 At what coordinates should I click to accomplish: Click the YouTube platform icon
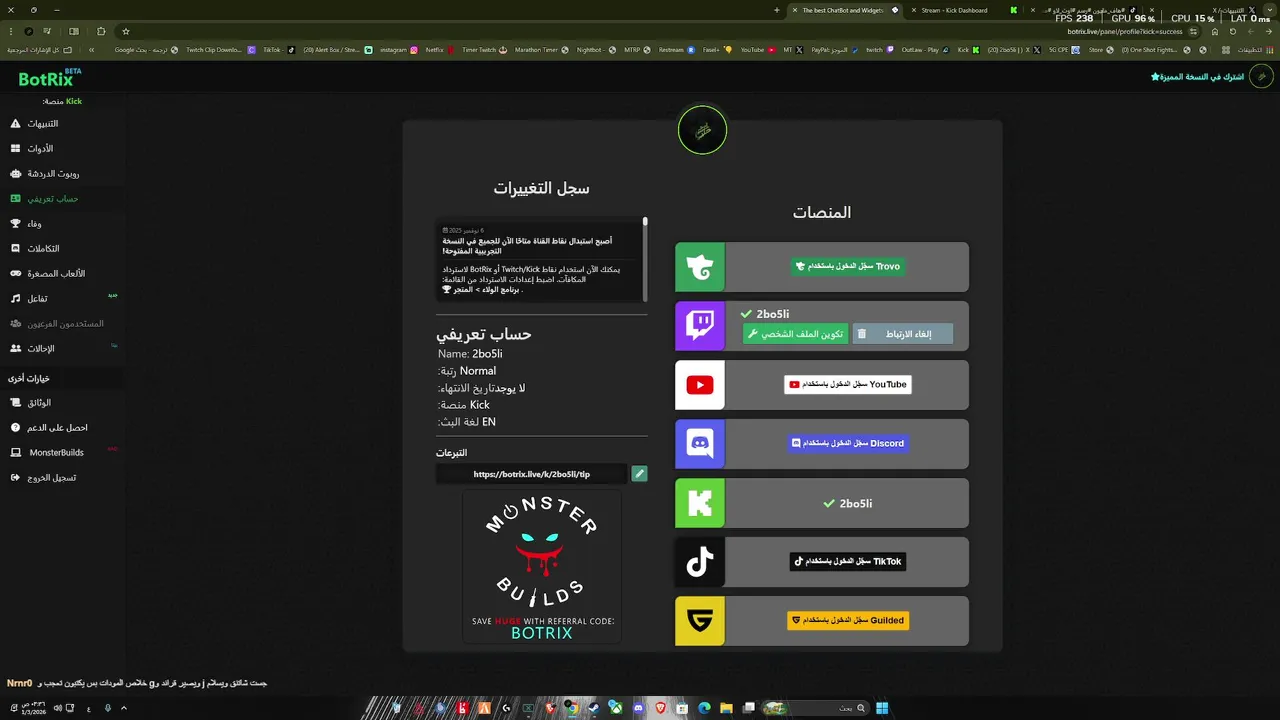coord(700,385)
